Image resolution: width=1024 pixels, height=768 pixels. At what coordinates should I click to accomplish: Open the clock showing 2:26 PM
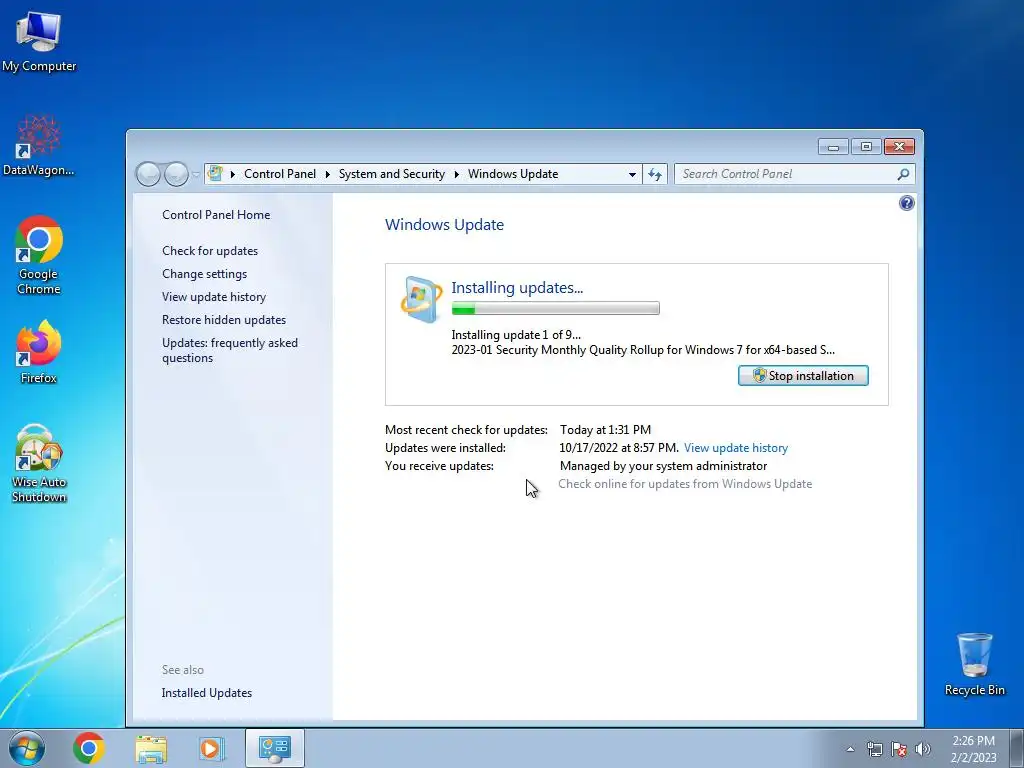pos(973,749)
